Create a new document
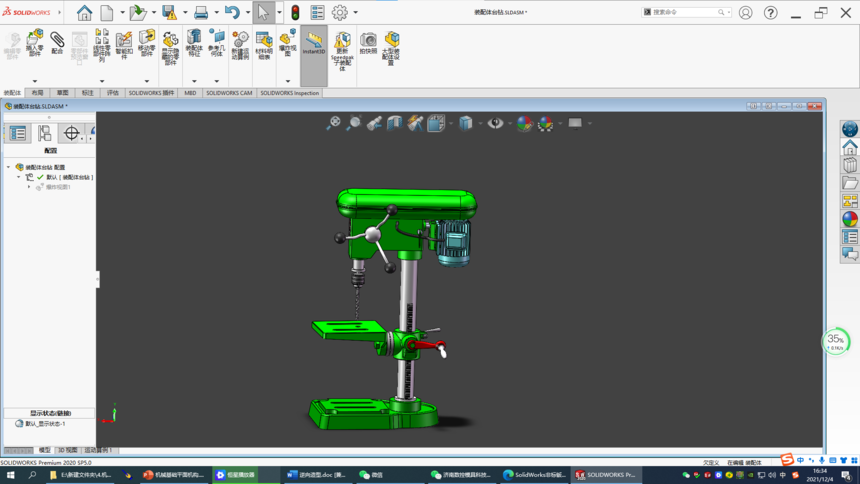 click(x=107, y=13)
